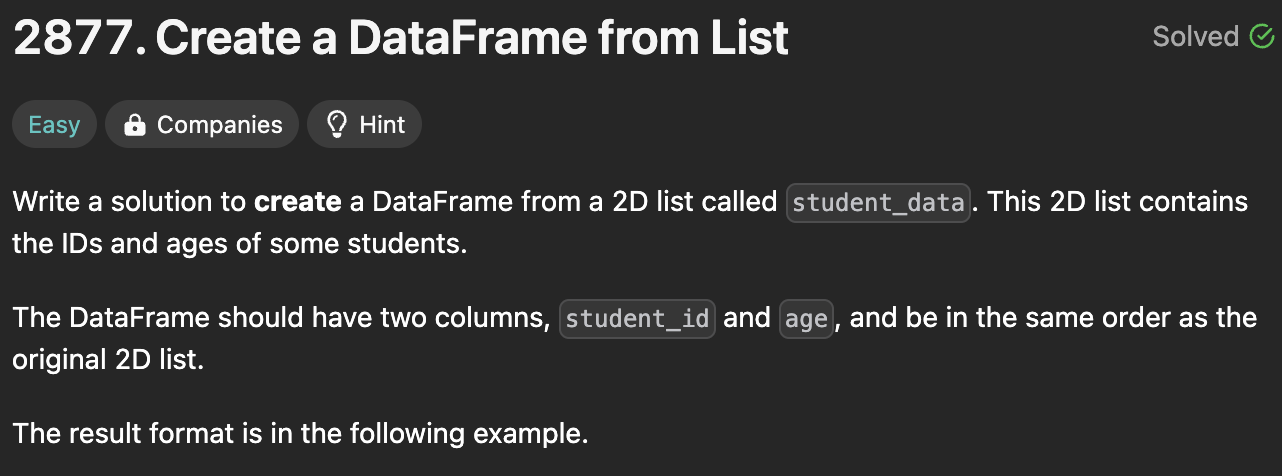
Task: Click the problem title heading
Action: pos(472,39)
